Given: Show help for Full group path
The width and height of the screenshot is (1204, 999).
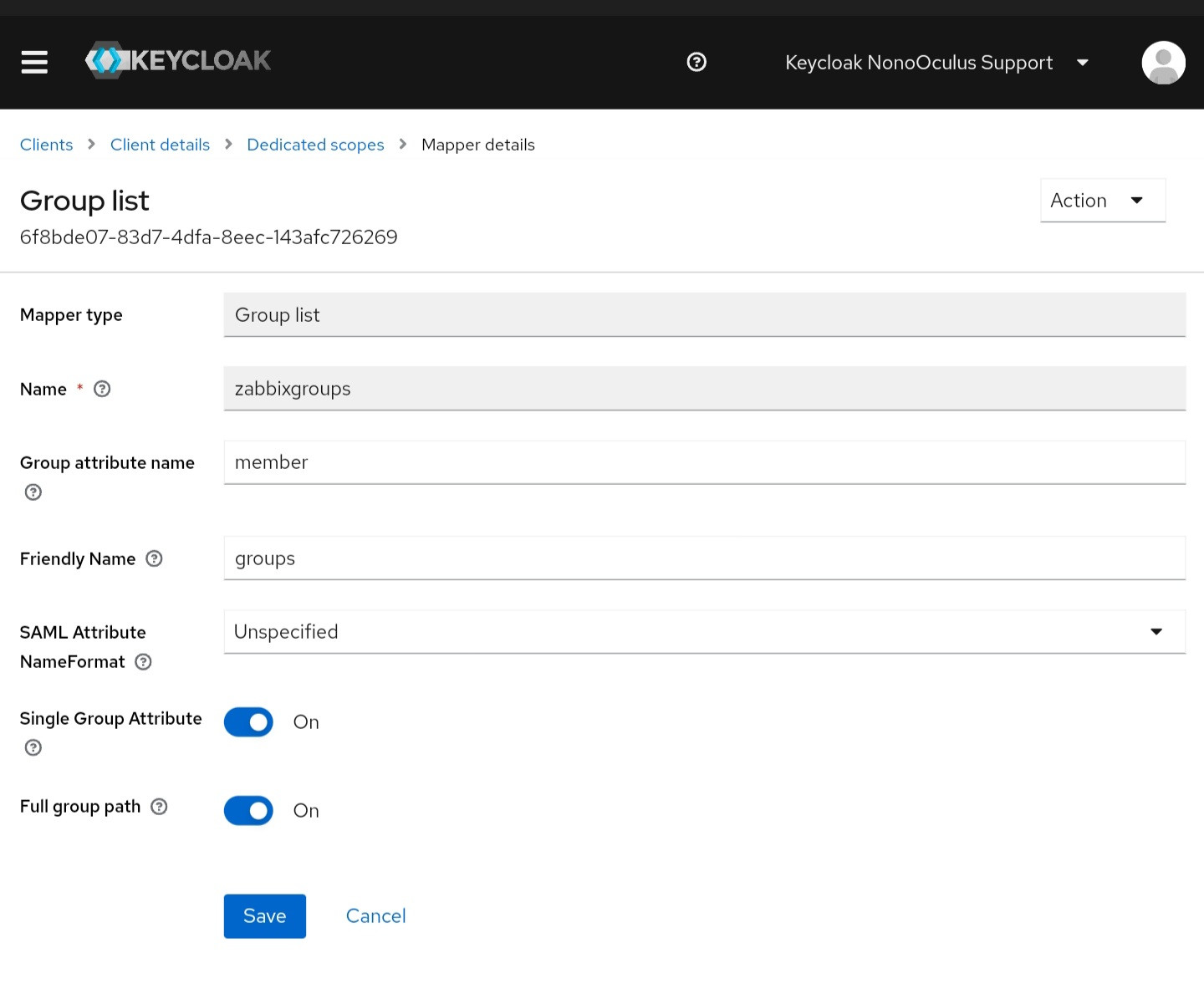Looking at the screenshot, I should pos(159,807).
